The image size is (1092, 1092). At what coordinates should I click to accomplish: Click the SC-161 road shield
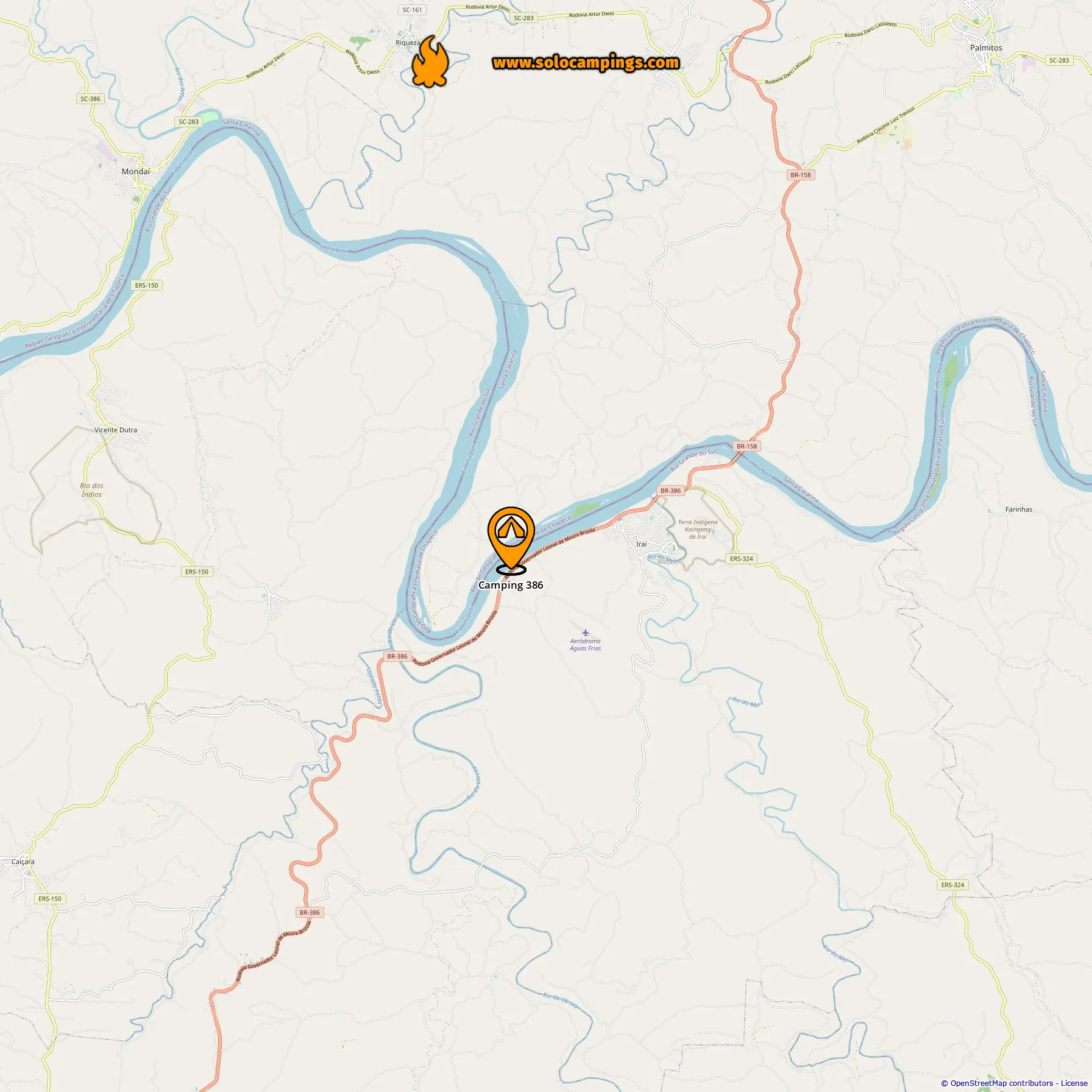coord(412,10)
